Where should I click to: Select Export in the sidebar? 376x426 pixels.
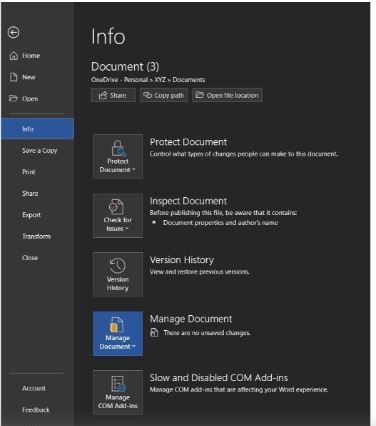coord(31,215)
